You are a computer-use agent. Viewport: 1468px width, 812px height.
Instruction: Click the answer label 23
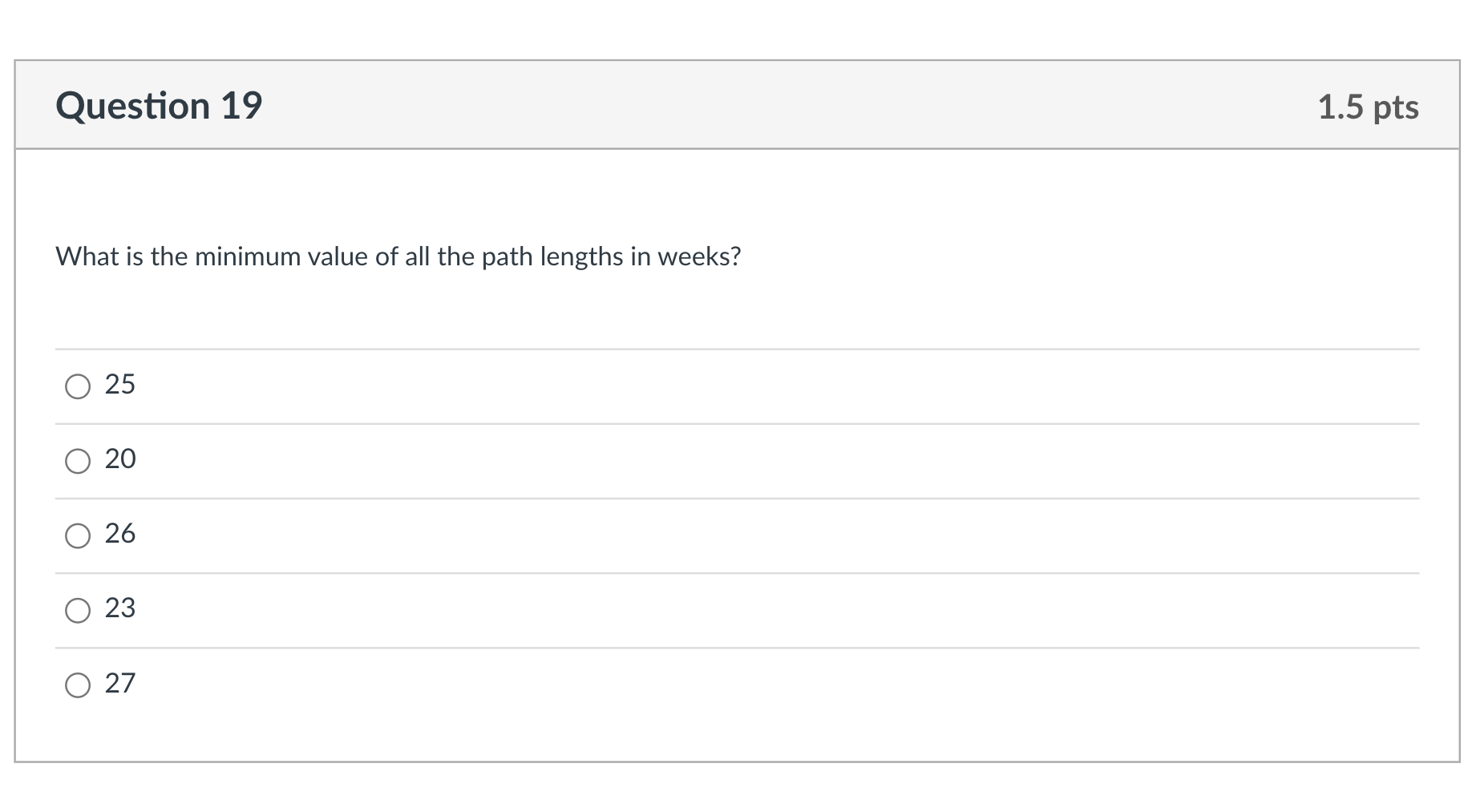(119, 608)
